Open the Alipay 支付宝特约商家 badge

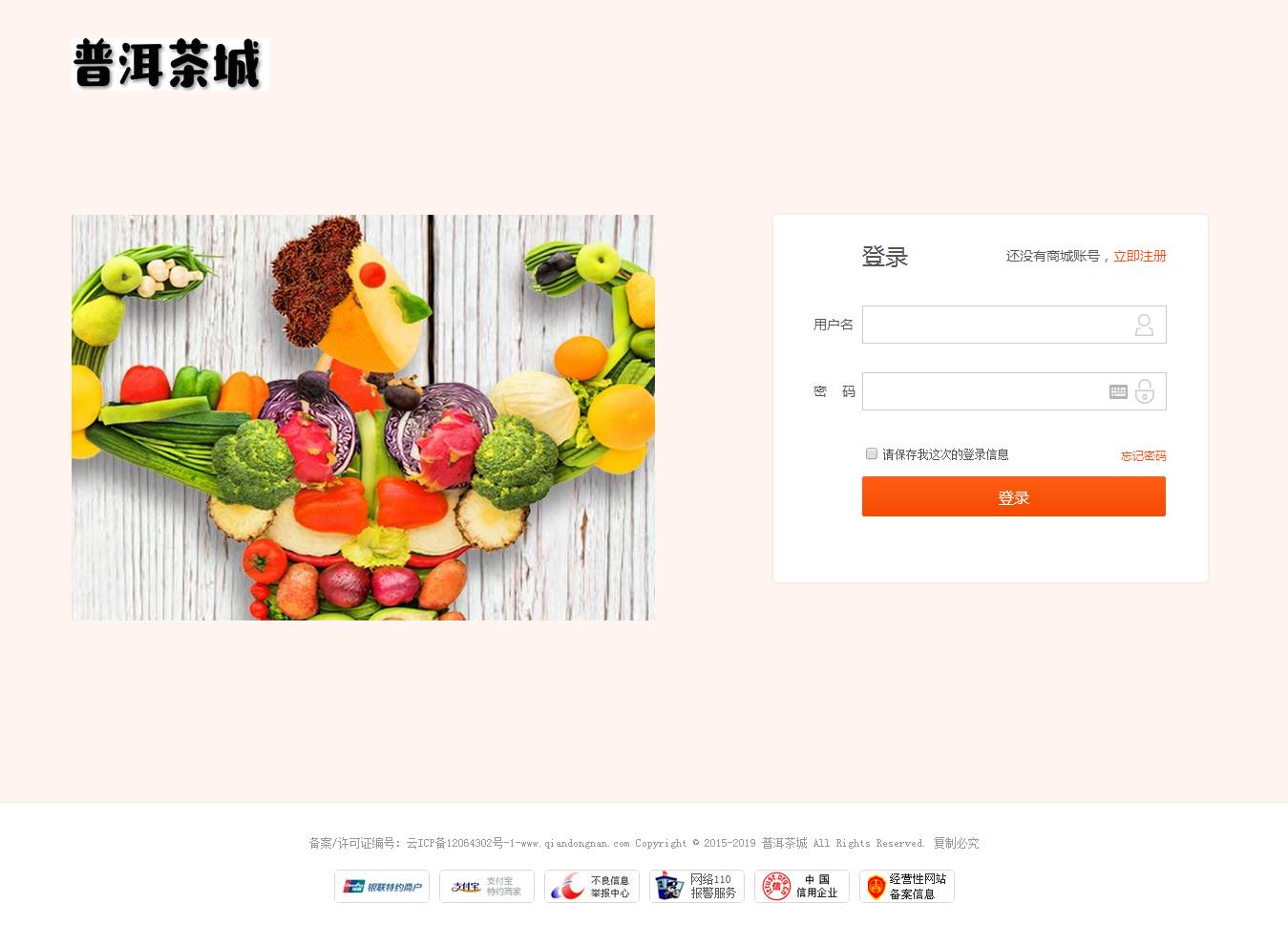click(487, 887)
